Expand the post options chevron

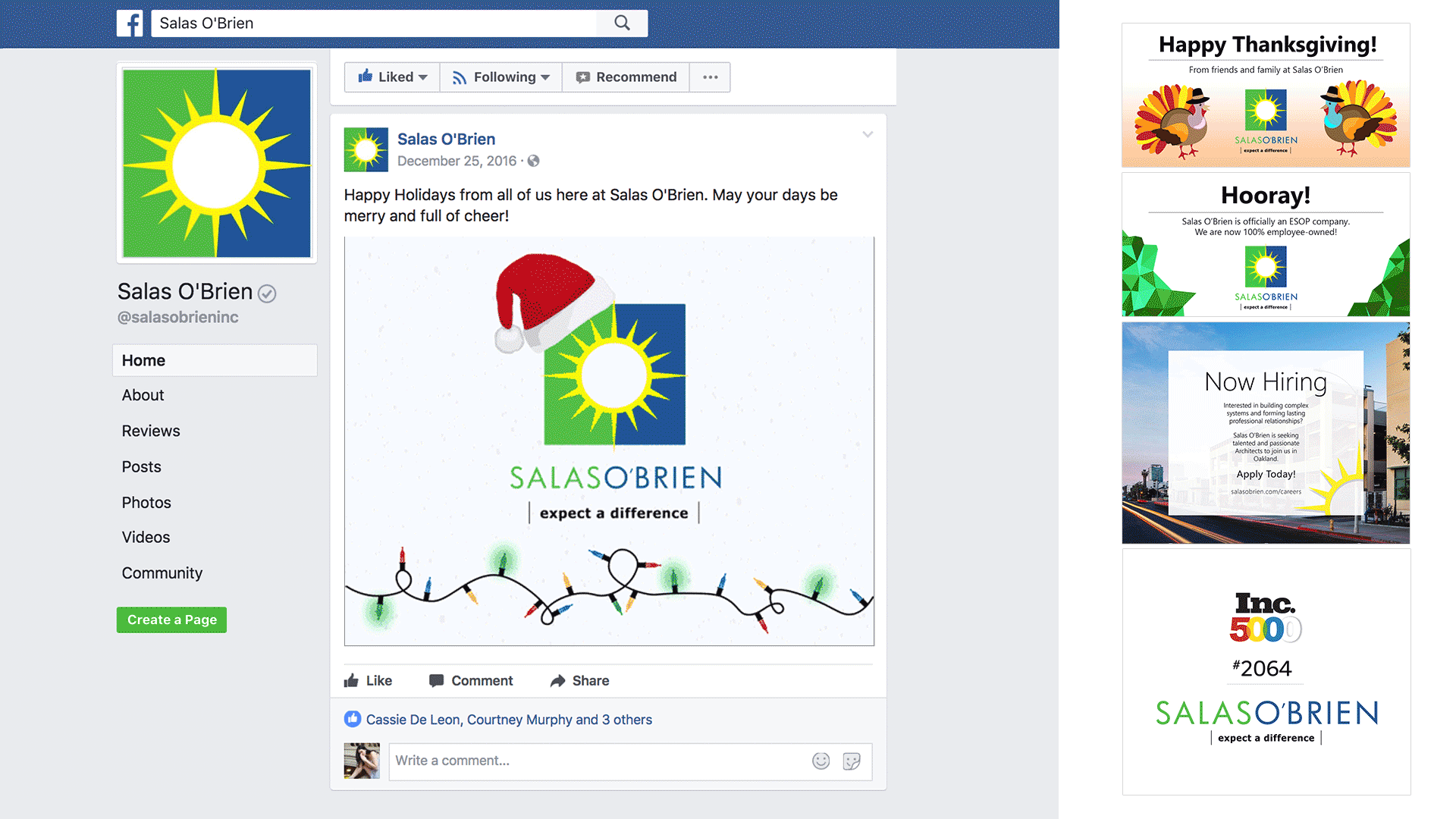868,134
